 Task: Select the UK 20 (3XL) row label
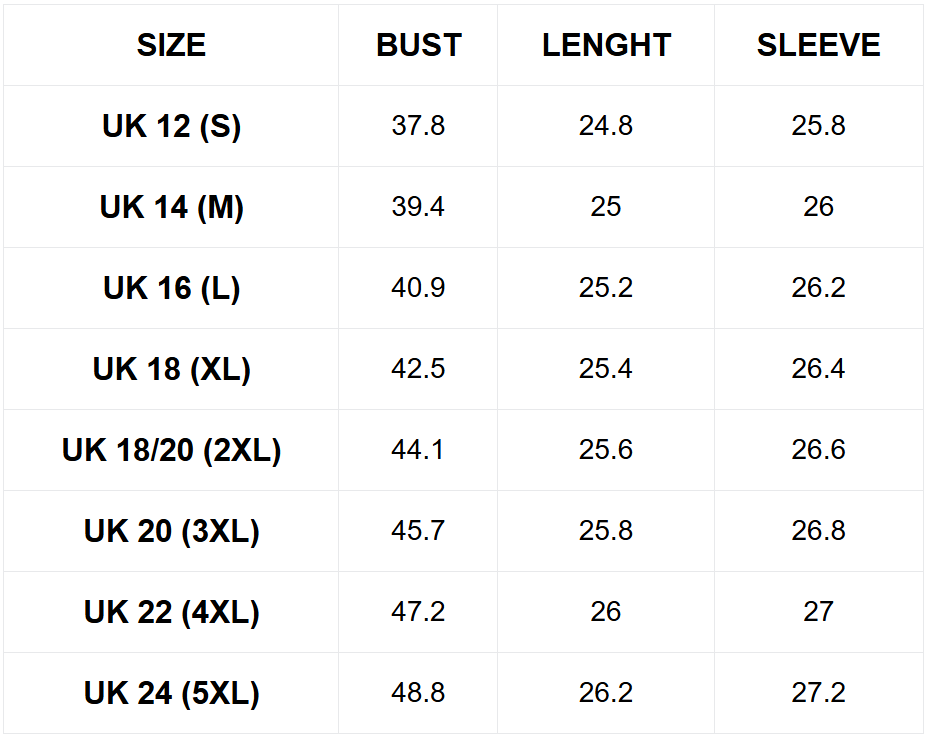pyautogui.click(x=171, y=531)
